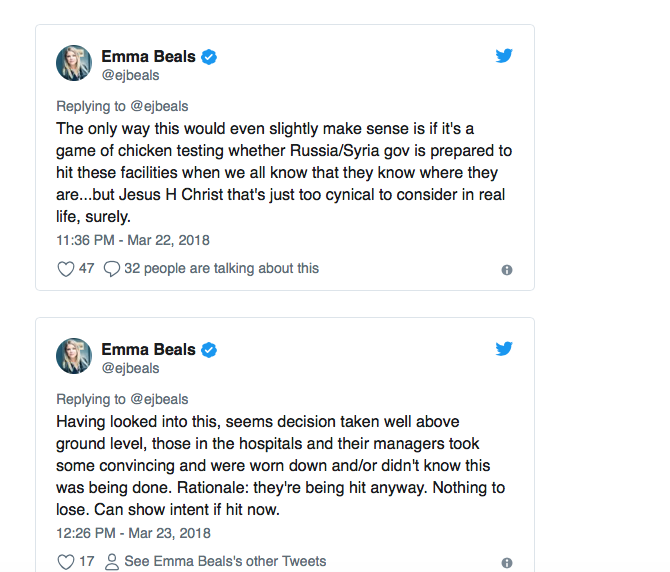Click the second tweet's body text

pyautogui.click(x=280, y=465)
